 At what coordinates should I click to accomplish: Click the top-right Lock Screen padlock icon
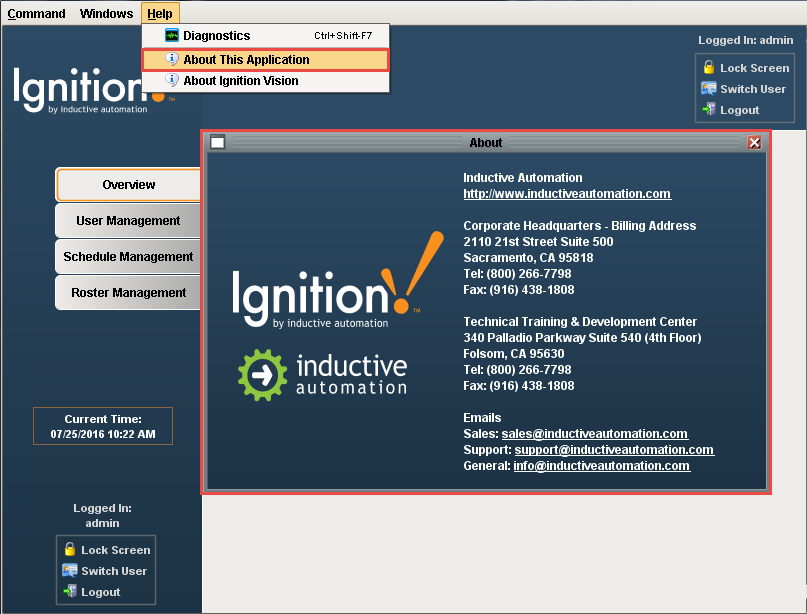tap(709, 68)
